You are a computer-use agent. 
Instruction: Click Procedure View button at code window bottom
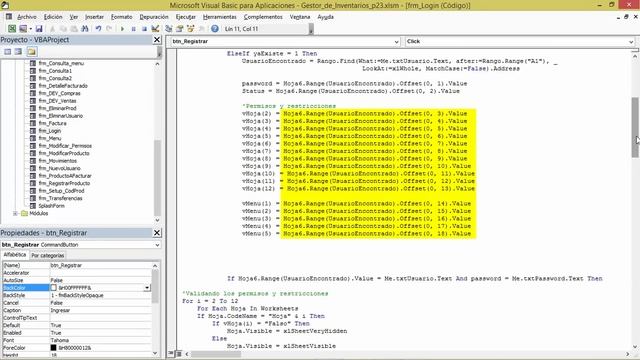tap(171, 354)
